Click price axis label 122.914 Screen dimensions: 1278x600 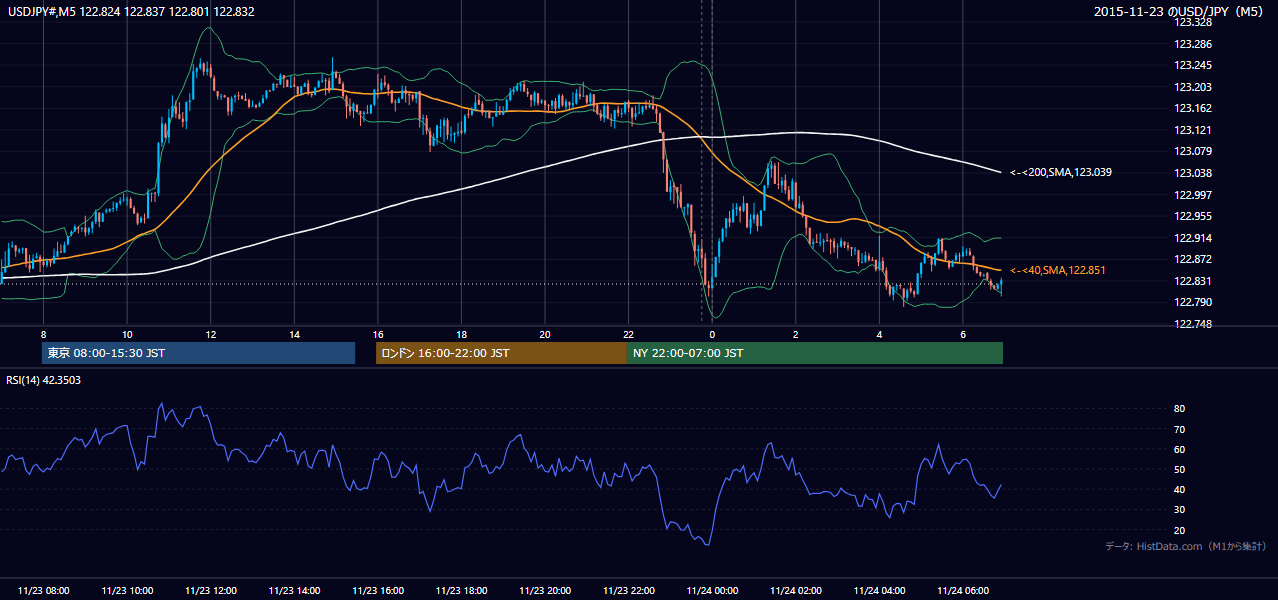[1194, 237]
